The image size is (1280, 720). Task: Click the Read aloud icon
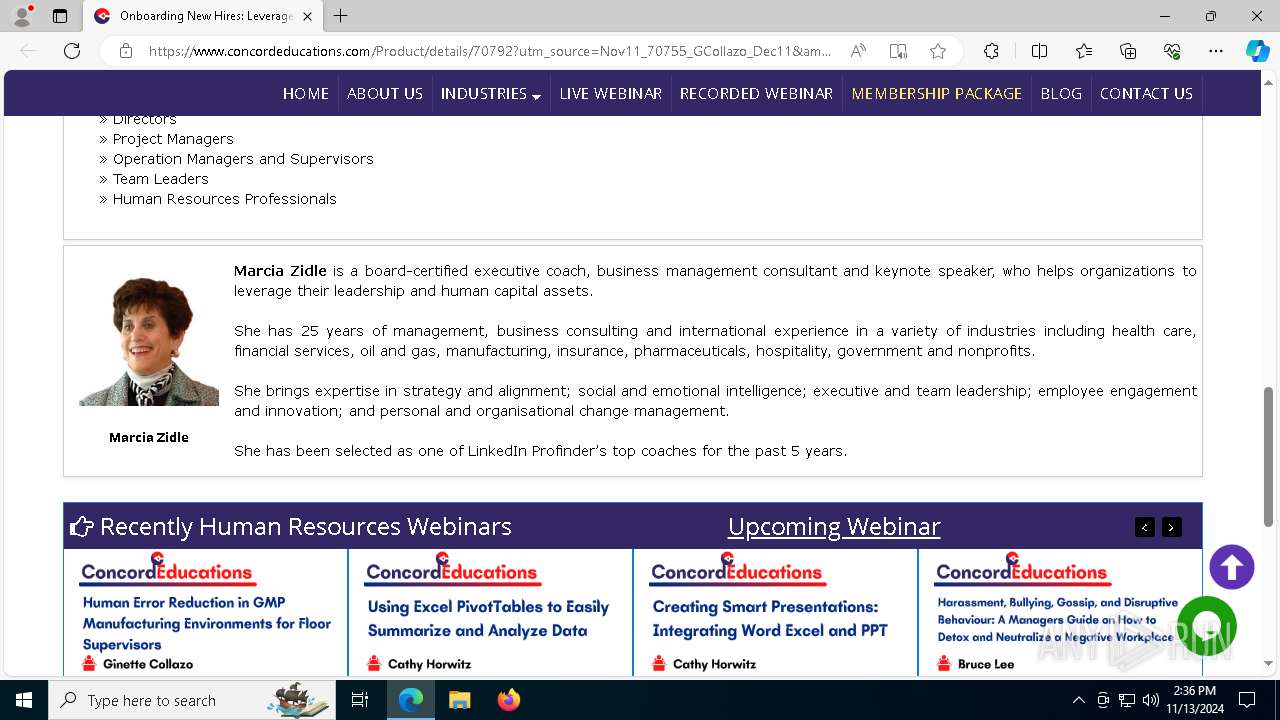coord(858,51)
